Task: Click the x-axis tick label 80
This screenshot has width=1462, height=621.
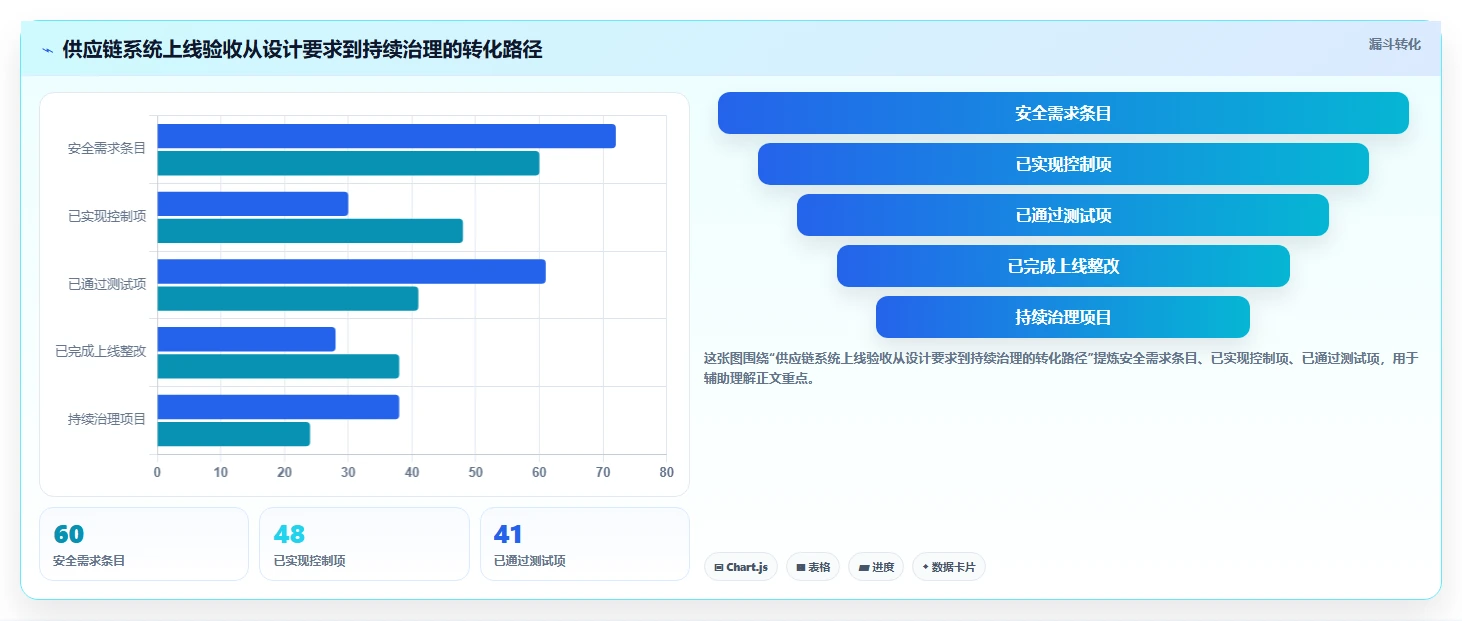Action: coord(667,473)
